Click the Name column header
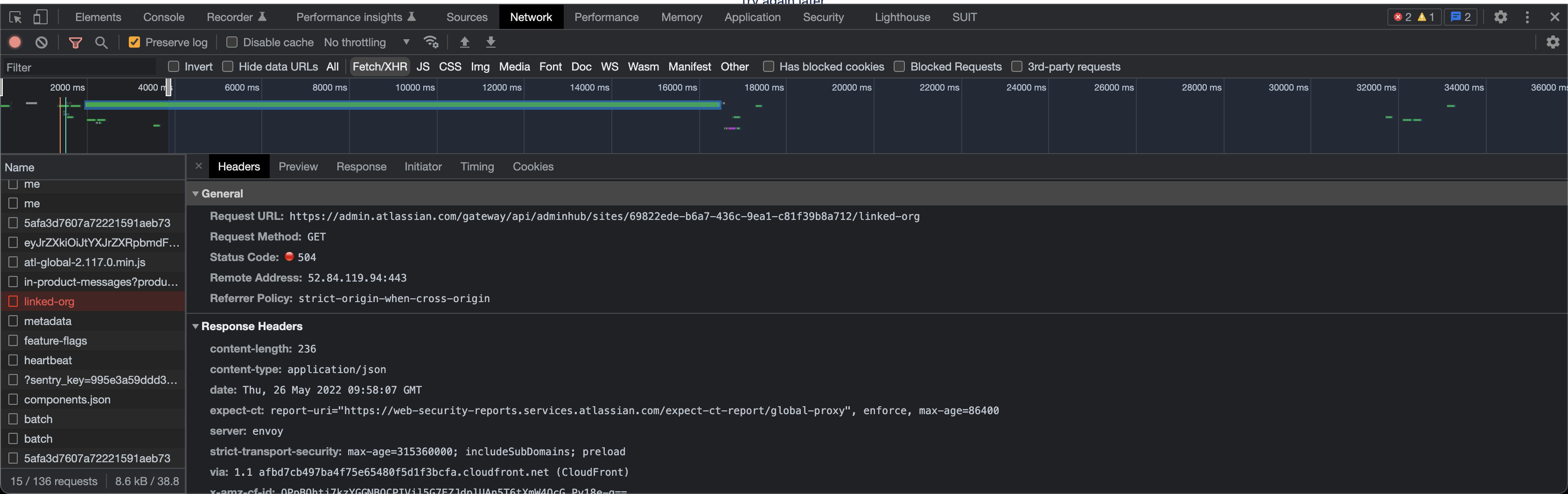Viewport: 1568px width, 494px height. [92, 167]
